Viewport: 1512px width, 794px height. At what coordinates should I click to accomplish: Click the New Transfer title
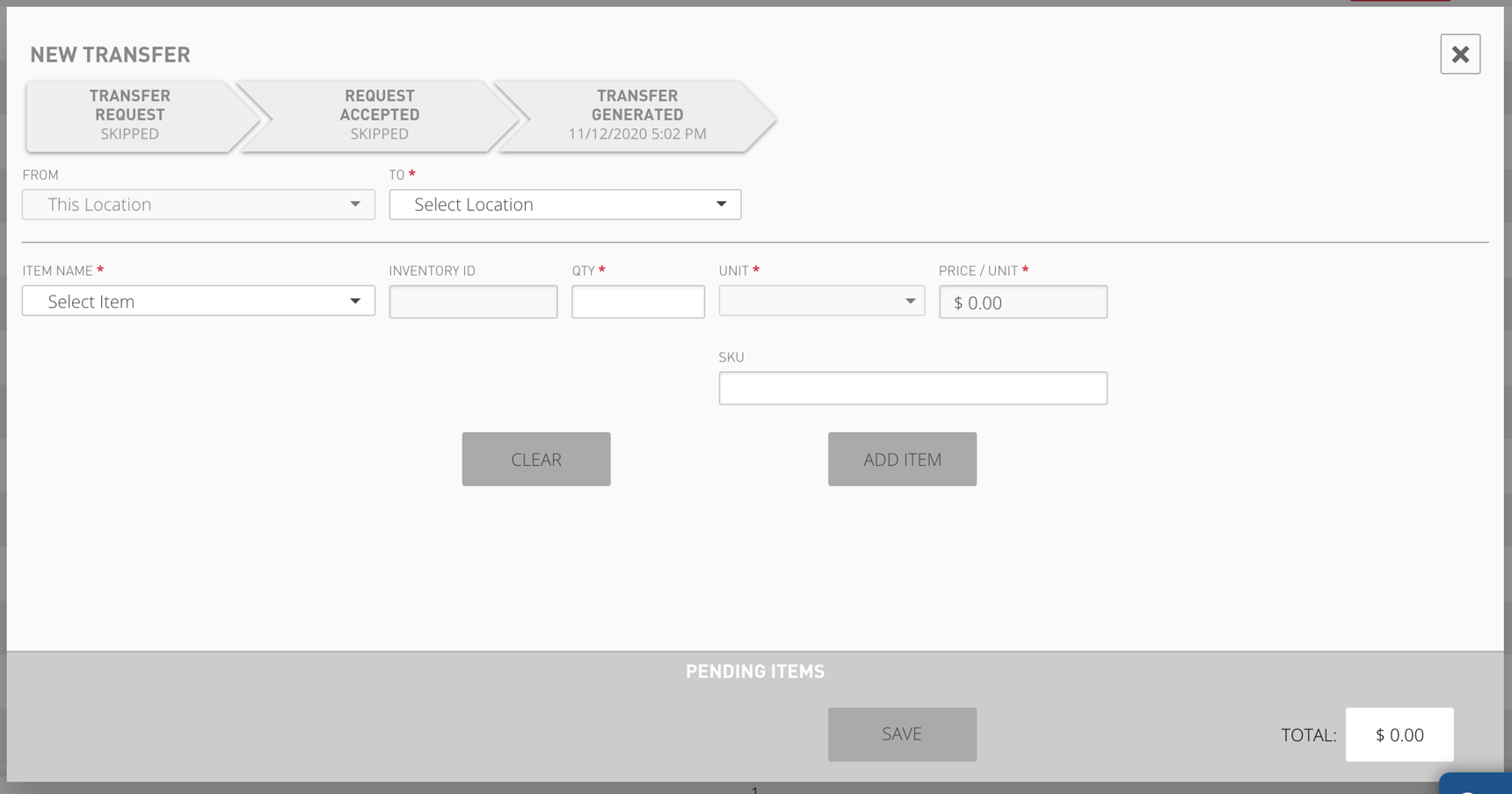[x=110, y=55]
